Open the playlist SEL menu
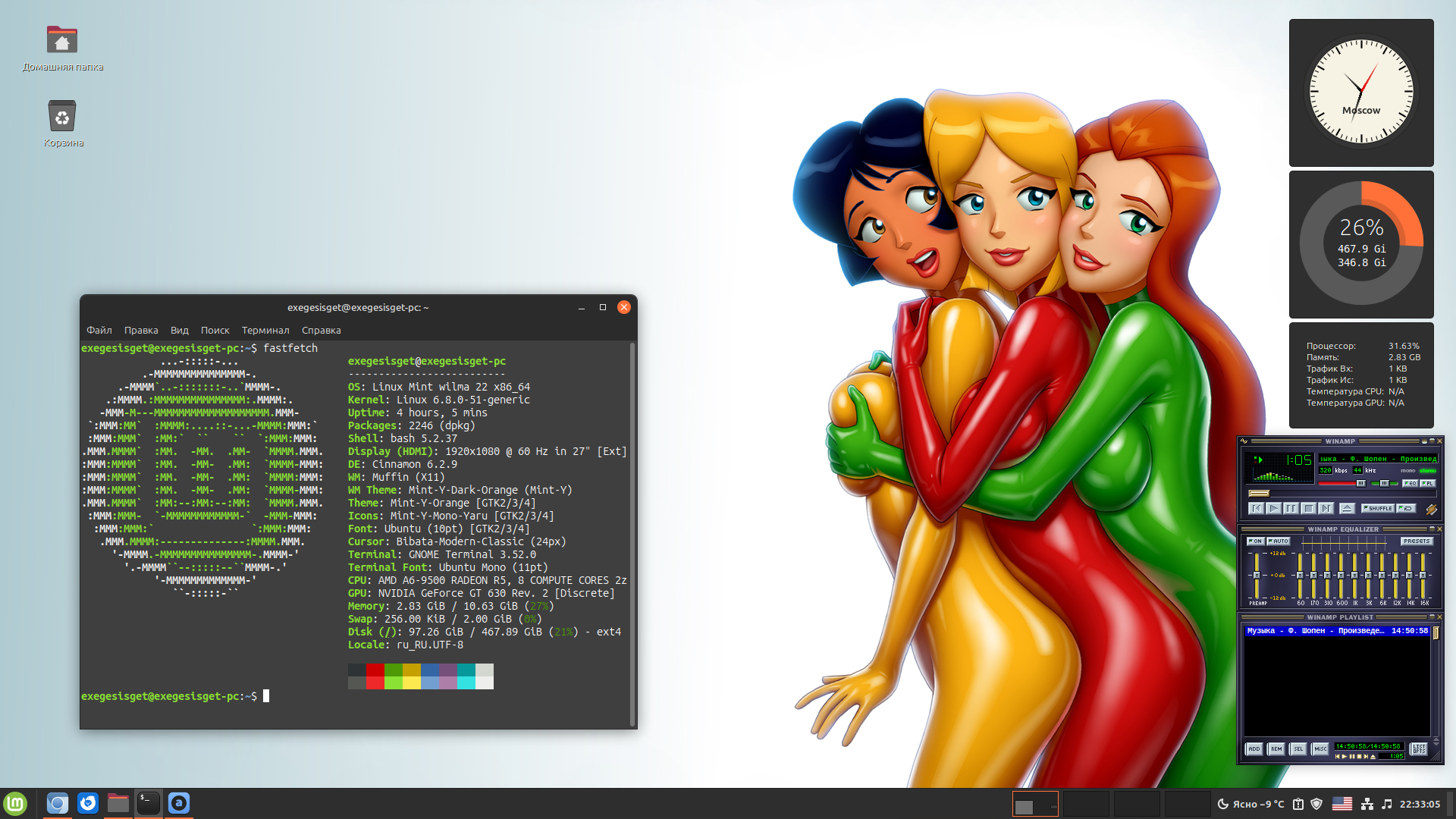This screenshot has height=819, width=1456. tap(1298, 748)
